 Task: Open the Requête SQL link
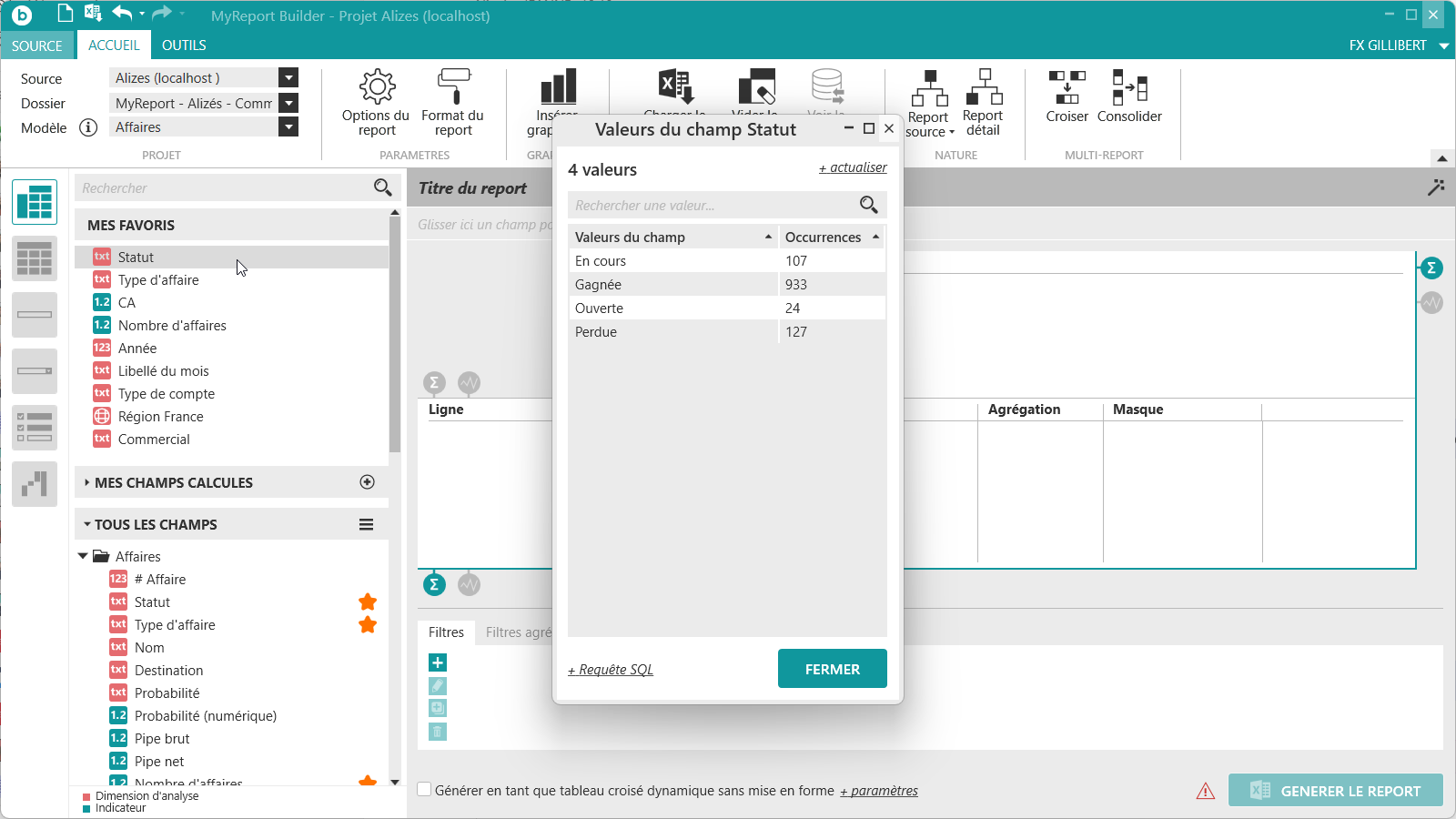[611, 670]
